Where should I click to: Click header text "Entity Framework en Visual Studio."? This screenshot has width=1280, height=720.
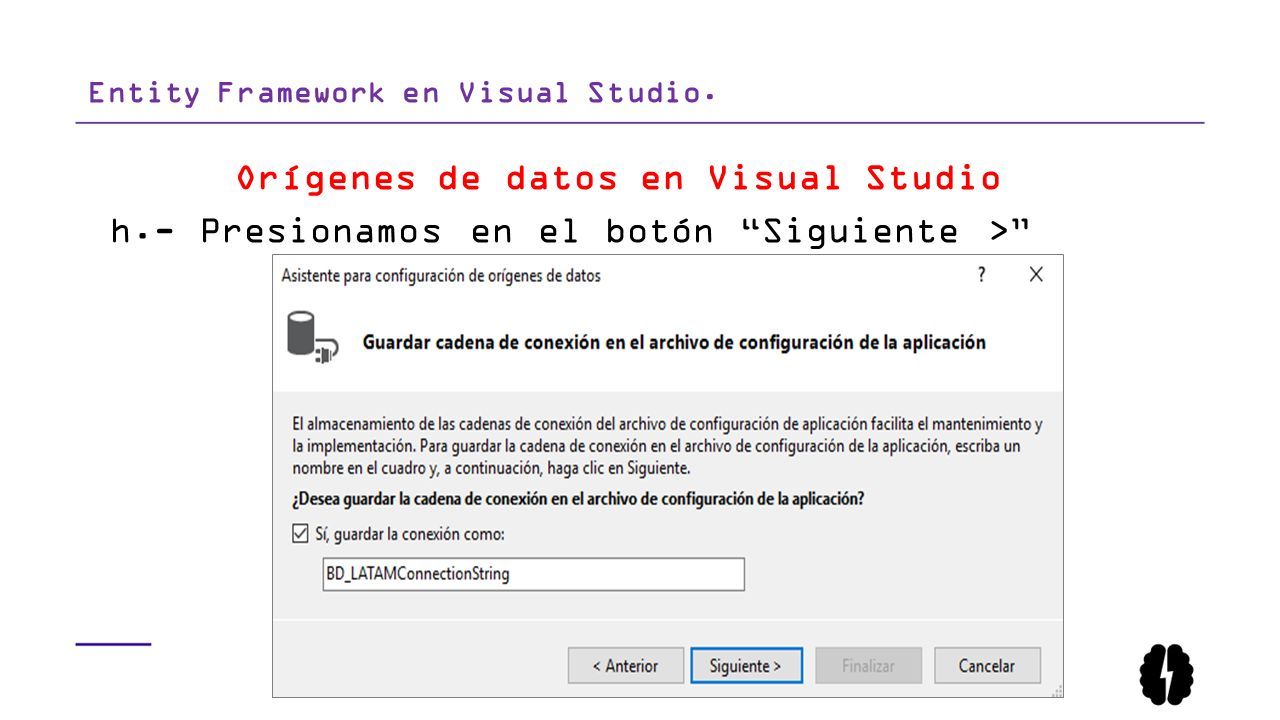pyautogui.click(x=401, y=93)
